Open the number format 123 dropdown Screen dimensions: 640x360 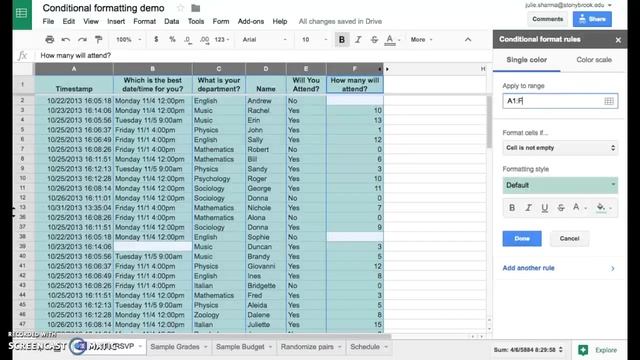pos(222,40)
